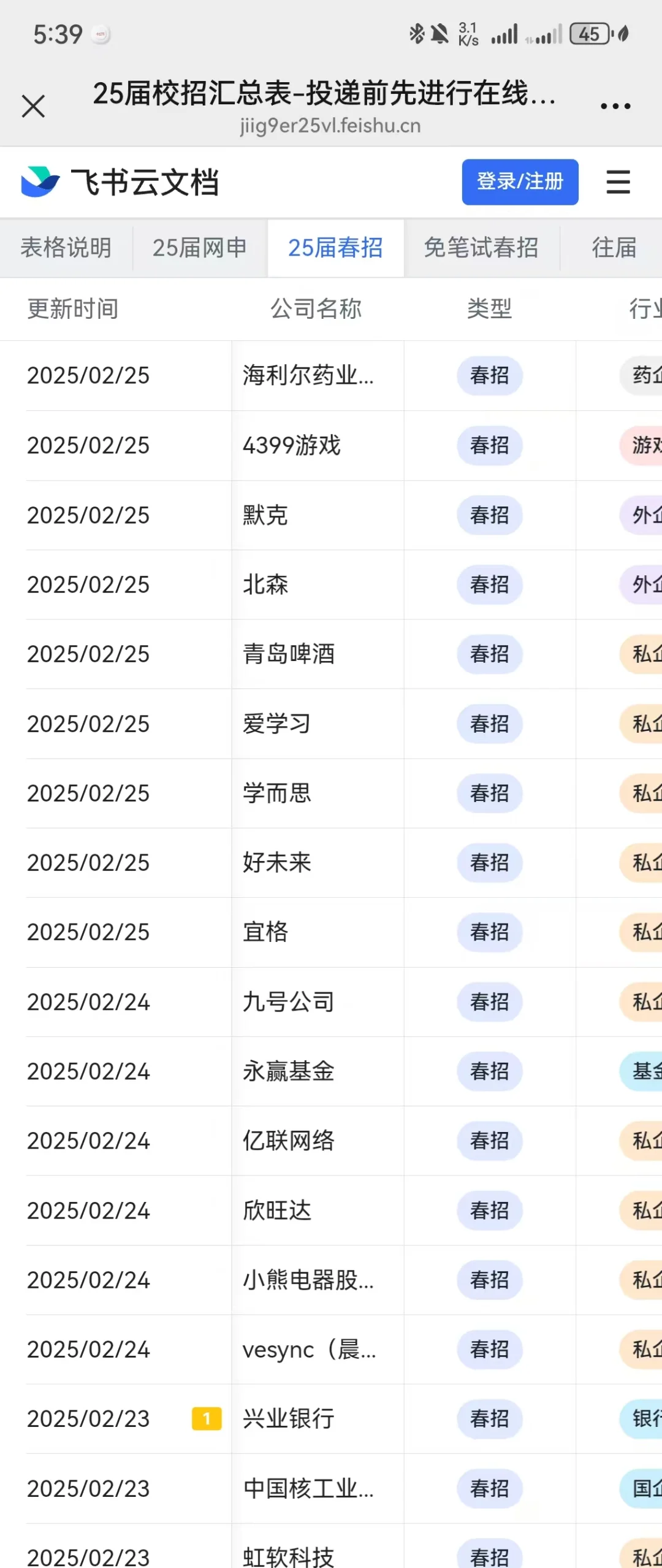Switch to the 表格说明 tab

pos(66,248)
